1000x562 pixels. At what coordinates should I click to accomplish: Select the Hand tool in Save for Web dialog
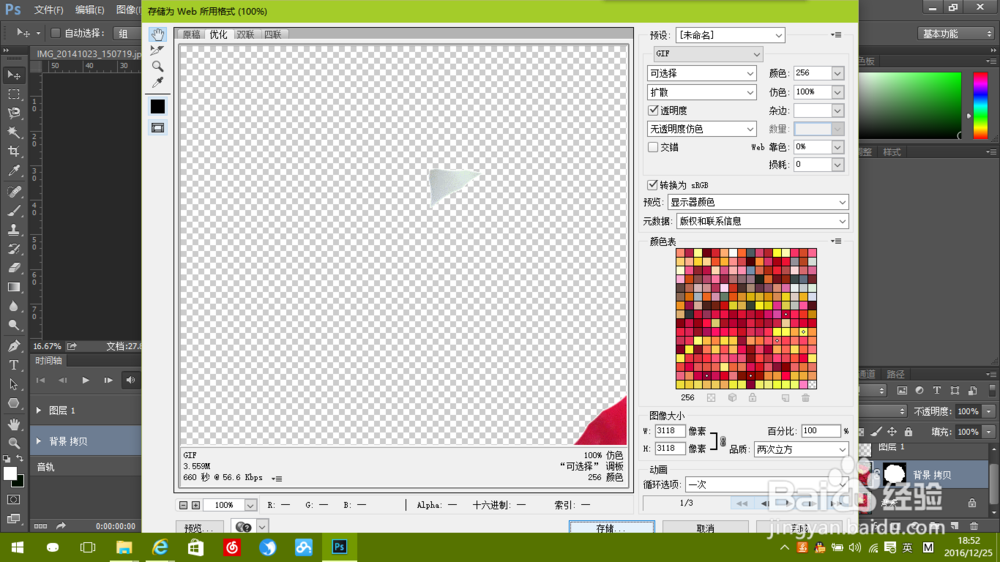click(158, 34)
